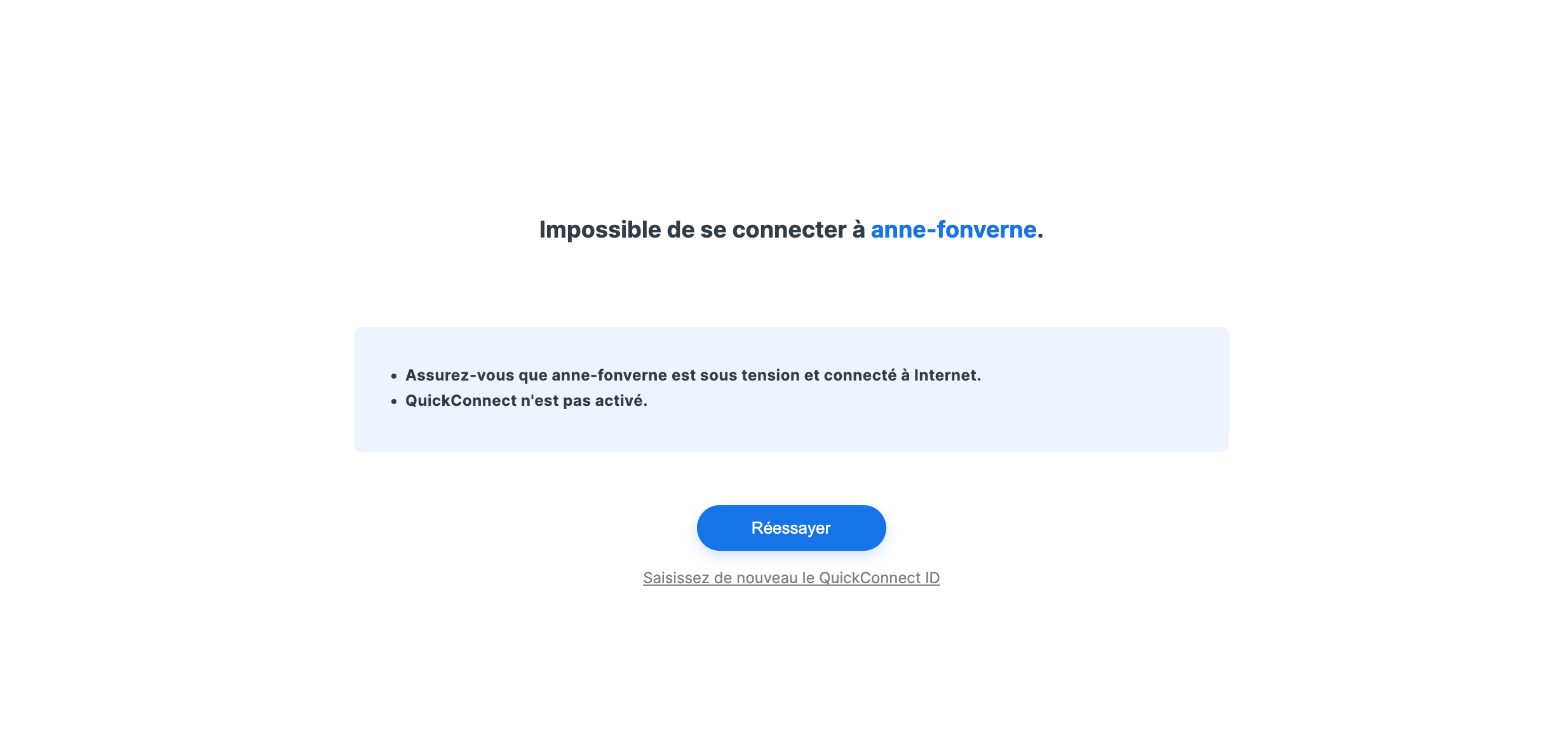Click the bullet dot before 'QuickConnect n'est pas activé'
This screenshot has width=1568, height=756.
[394, 402]
